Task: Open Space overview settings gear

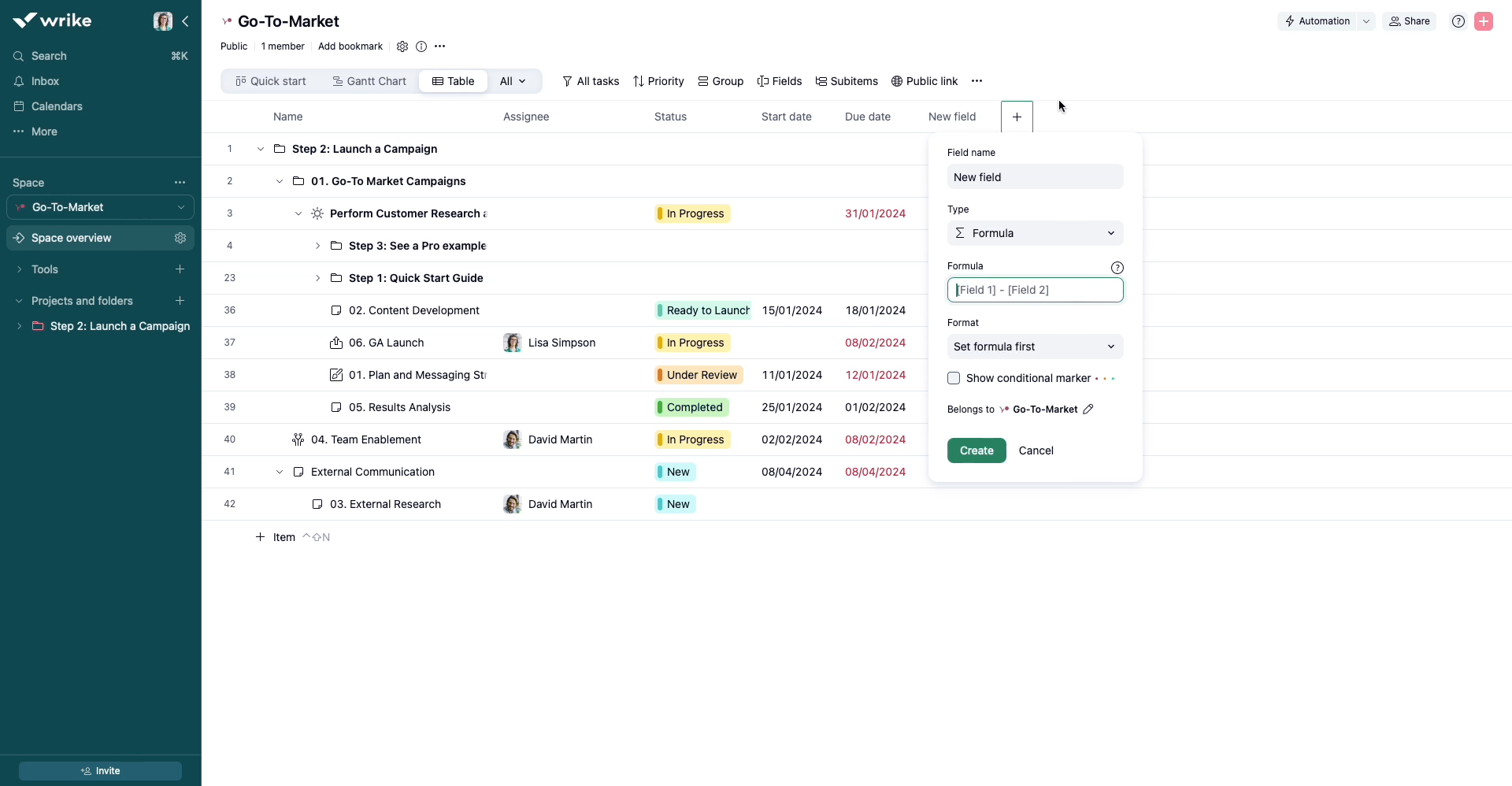Action: tap(180, 238)
